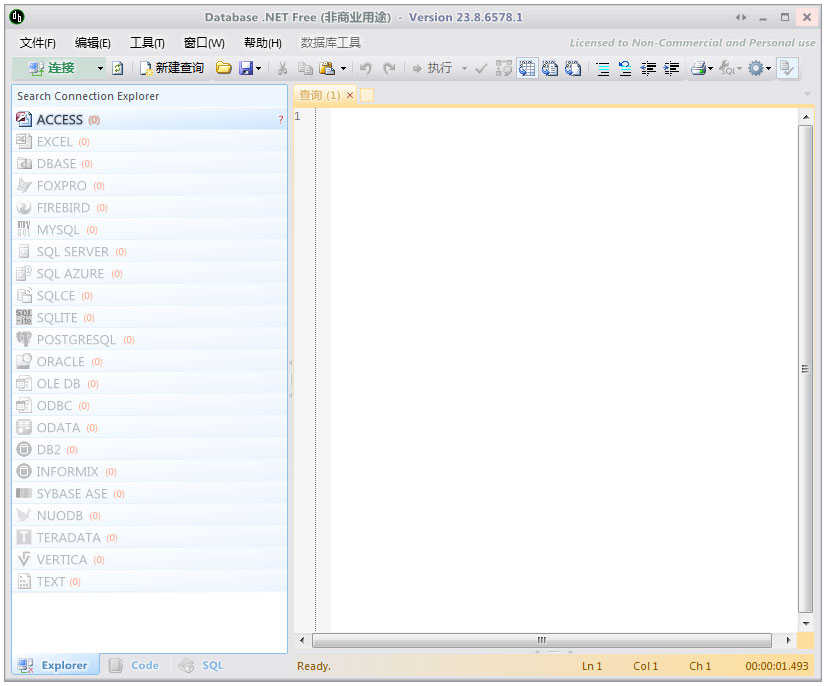
Task: Click the clipboard paste icon
Action: pyautogui.click(x=326, y=68)
